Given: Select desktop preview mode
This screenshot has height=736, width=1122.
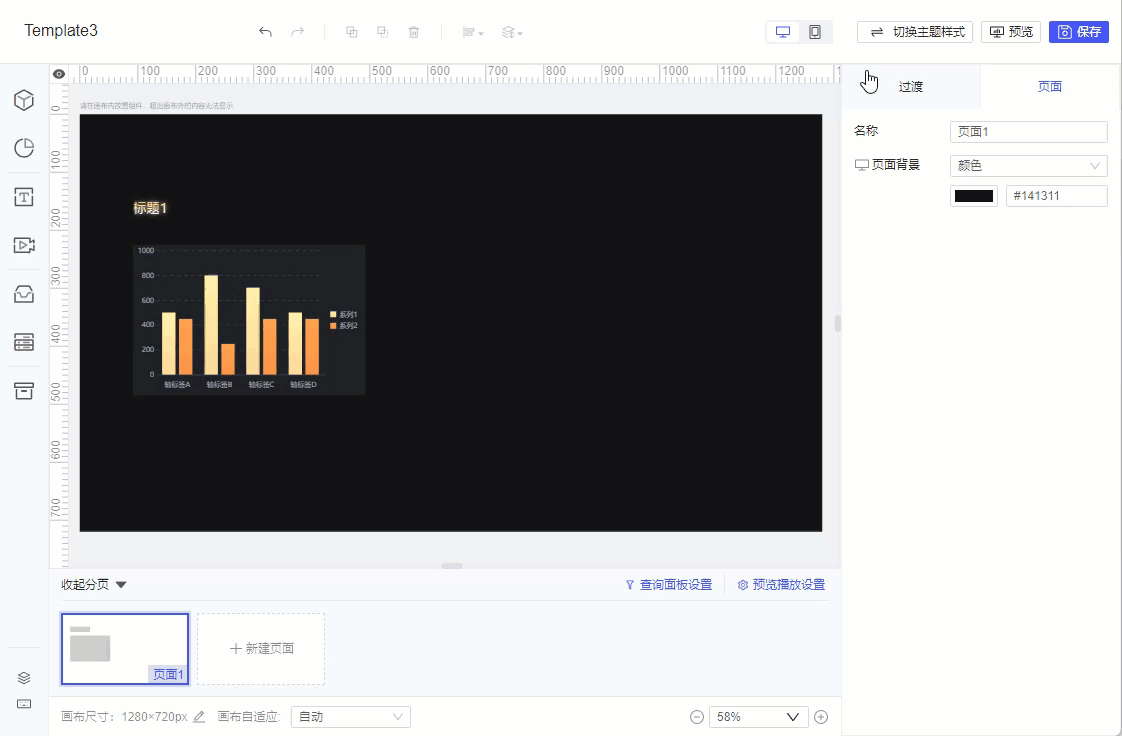Looking at the screenshot, I should (x=782, y=31).
